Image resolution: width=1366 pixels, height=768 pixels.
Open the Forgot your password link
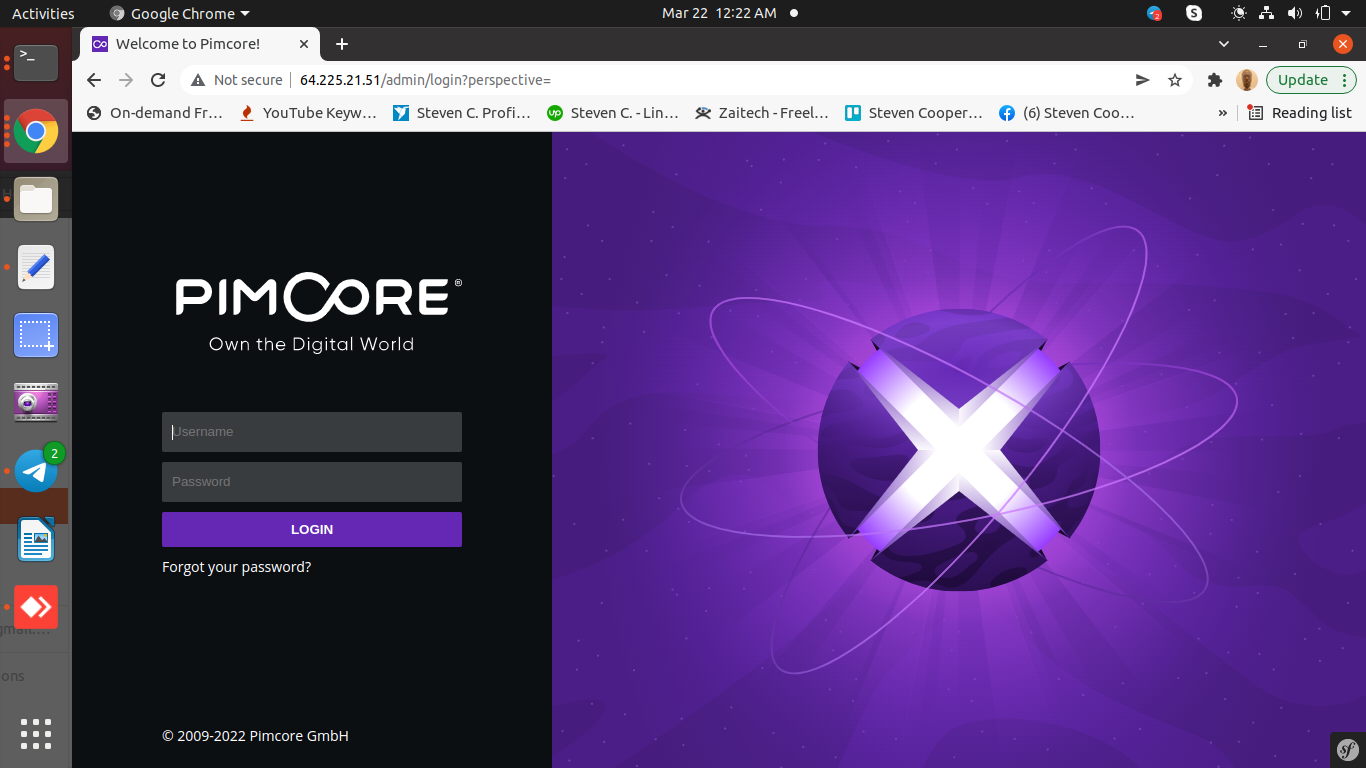tap(237, 567)
